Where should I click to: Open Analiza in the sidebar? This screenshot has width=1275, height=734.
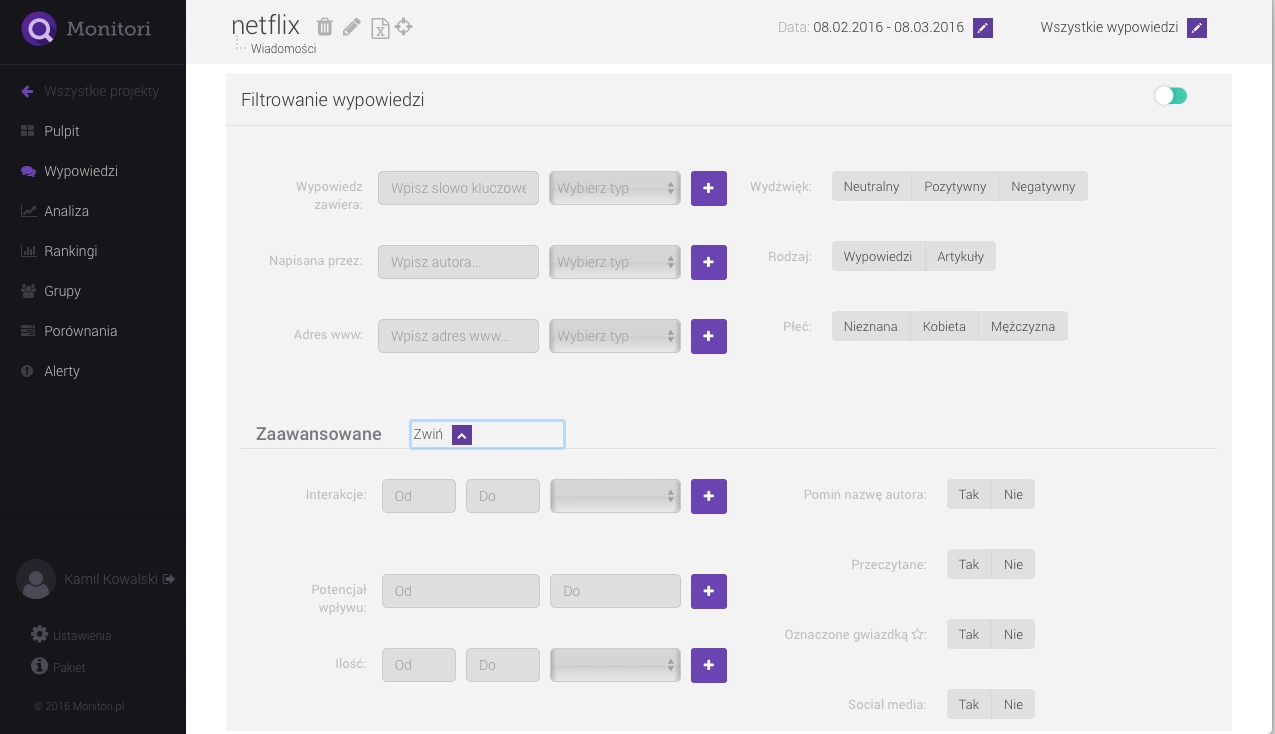tap(55, 211)
